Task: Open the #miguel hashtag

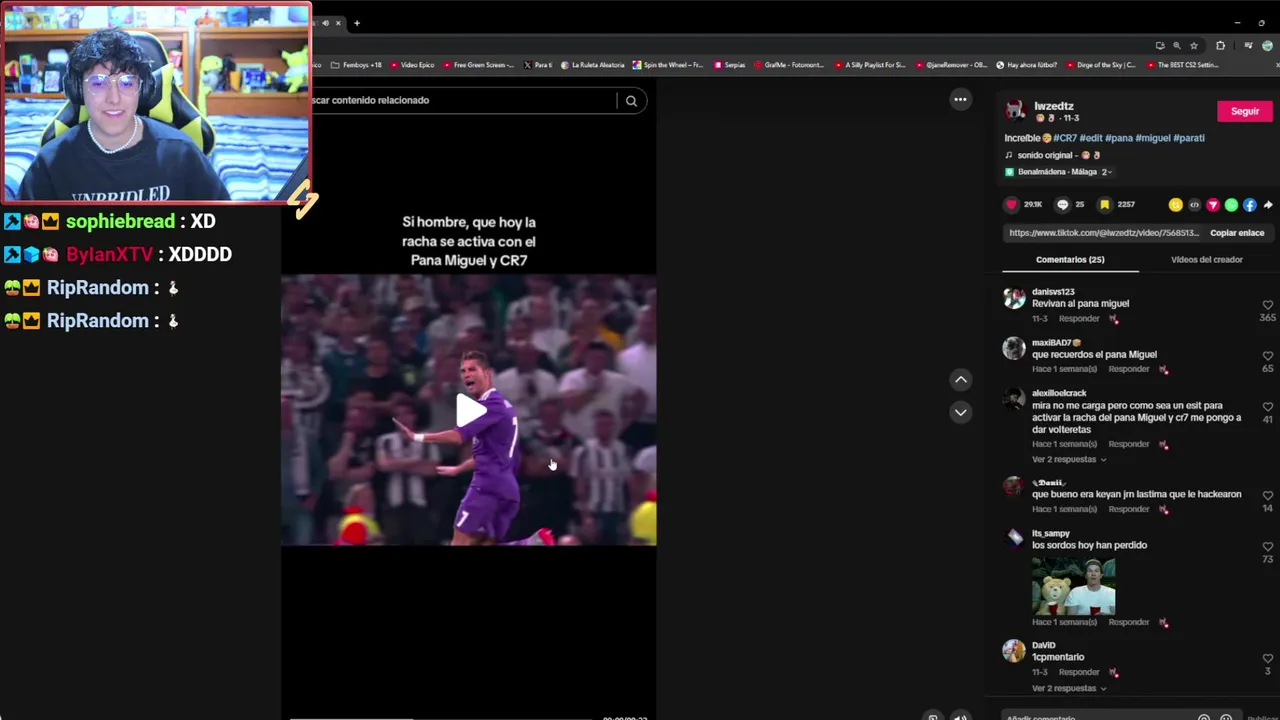Action: [x=1153, y=138]
